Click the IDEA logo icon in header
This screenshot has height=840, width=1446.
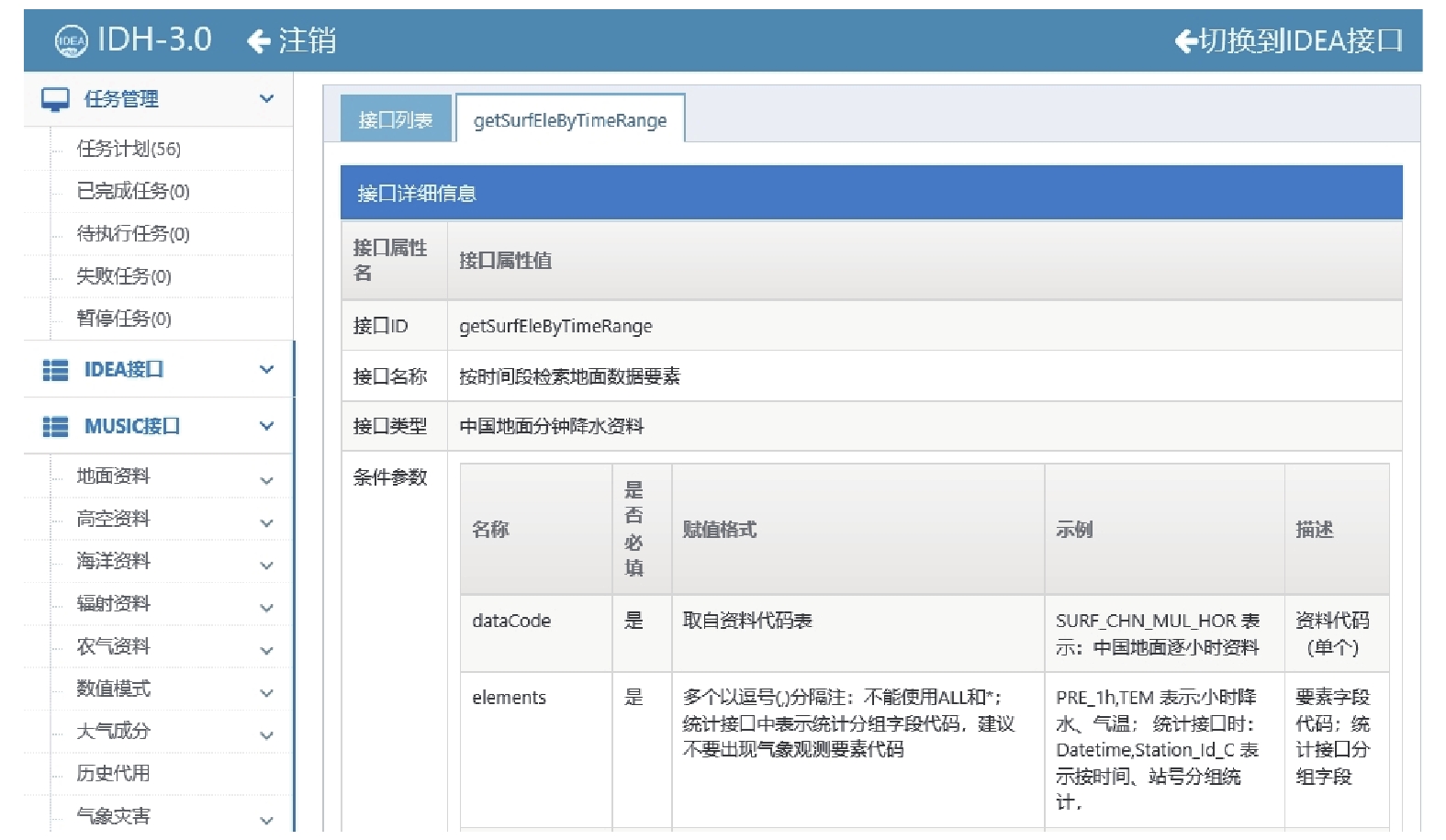point(72,40)
